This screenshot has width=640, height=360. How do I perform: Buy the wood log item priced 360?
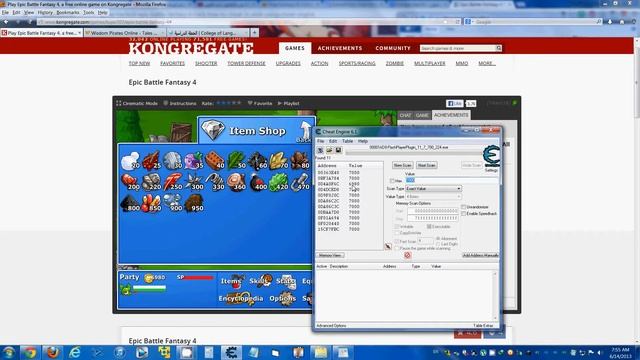pyautogui.click(x=237, y=182)
